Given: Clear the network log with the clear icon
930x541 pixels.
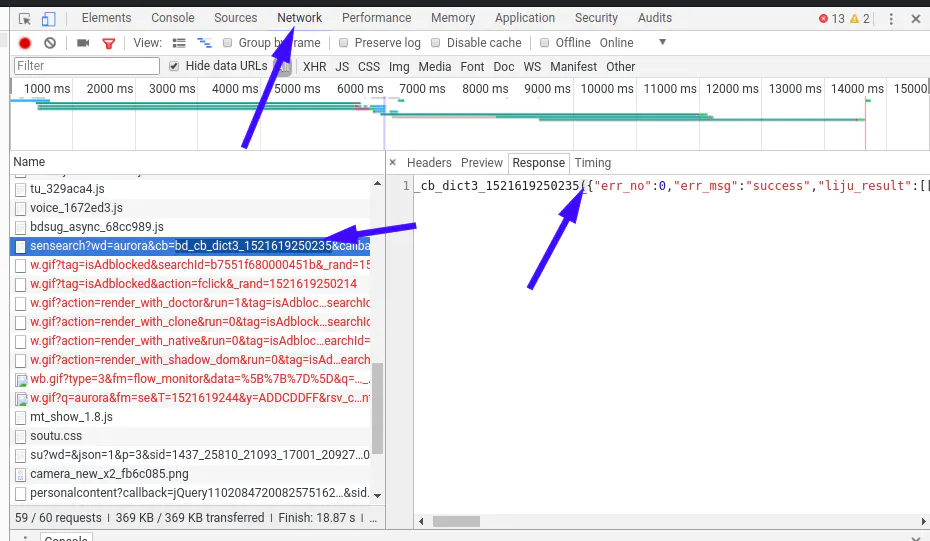Looking at the screenshot, I should 50,43.
